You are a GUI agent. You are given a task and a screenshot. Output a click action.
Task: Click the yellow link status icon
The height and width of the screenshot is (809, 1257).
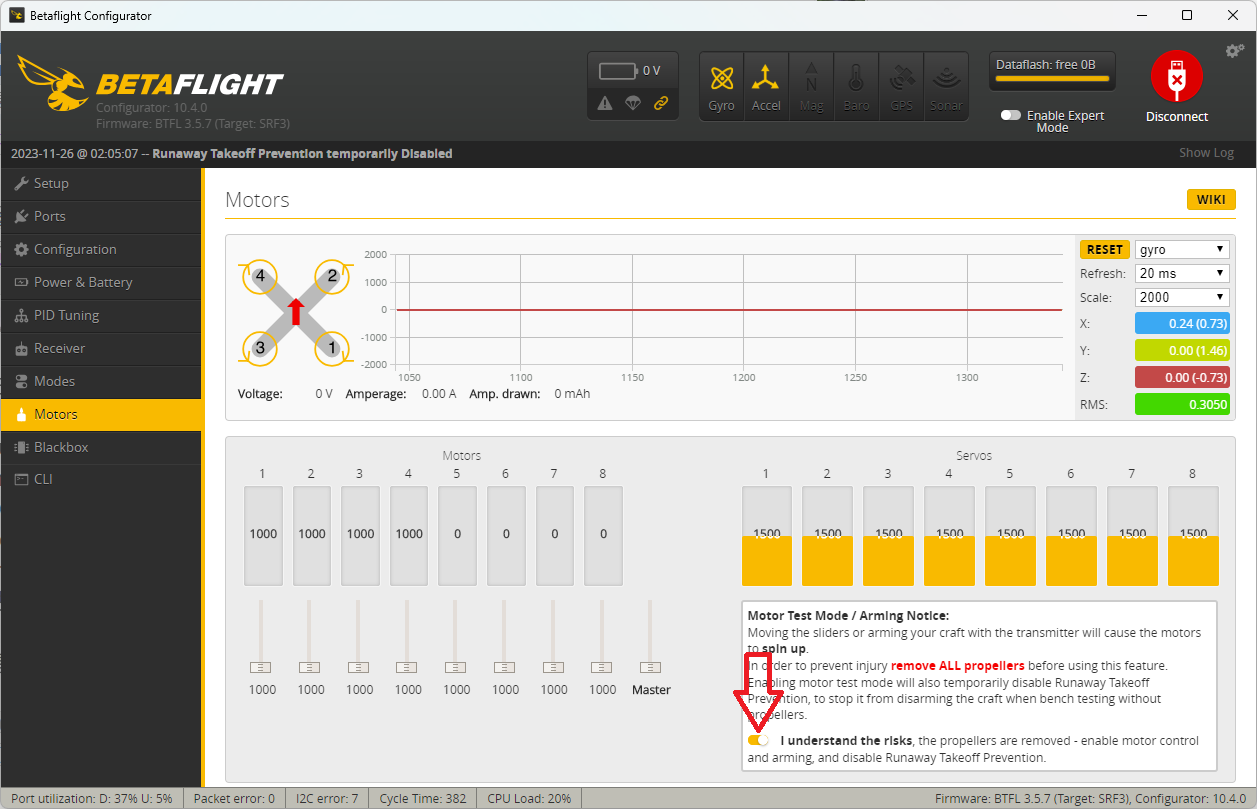(x=660, y=103)
